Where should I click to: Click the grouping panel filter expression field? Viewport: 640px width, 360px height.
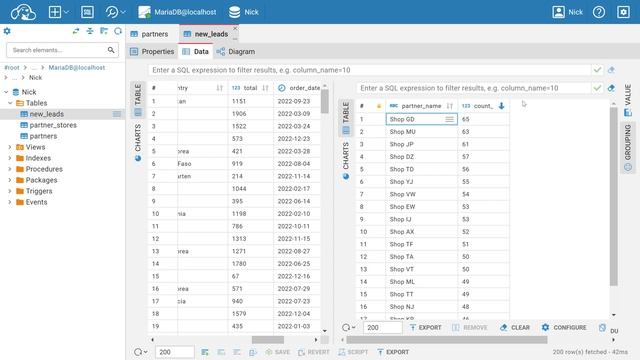[x=473, y=88]
